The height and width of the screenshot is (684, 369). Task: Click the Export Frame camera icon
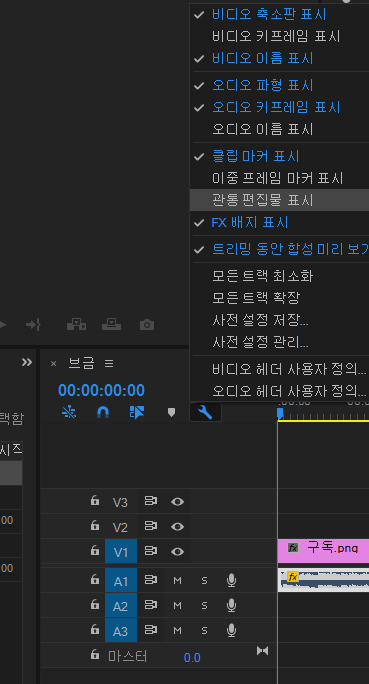coord(147,325)
